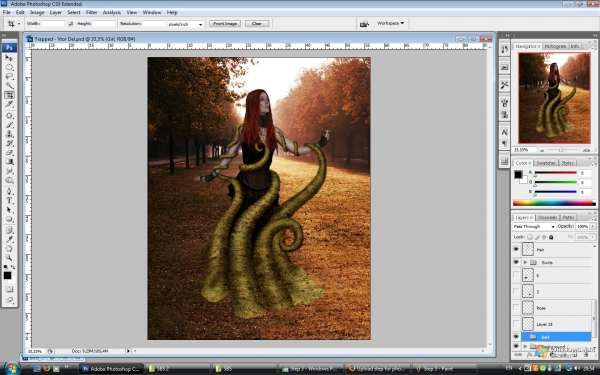
Task: Click the Clear button in options bar
Action: (257, 23)
